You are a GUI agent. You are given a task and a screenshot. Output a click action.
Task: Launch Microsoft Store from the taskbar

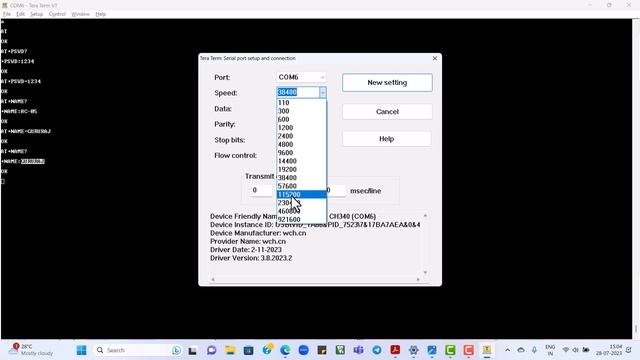point(249,350)
